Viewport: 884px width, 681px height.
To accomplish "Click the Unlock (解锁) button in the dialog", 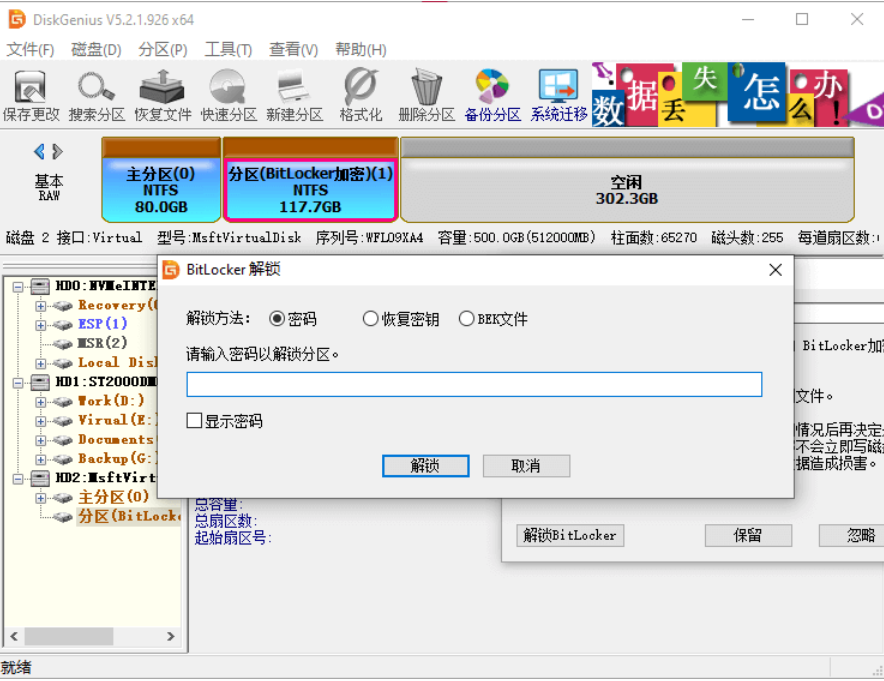I will pos(426,466).
